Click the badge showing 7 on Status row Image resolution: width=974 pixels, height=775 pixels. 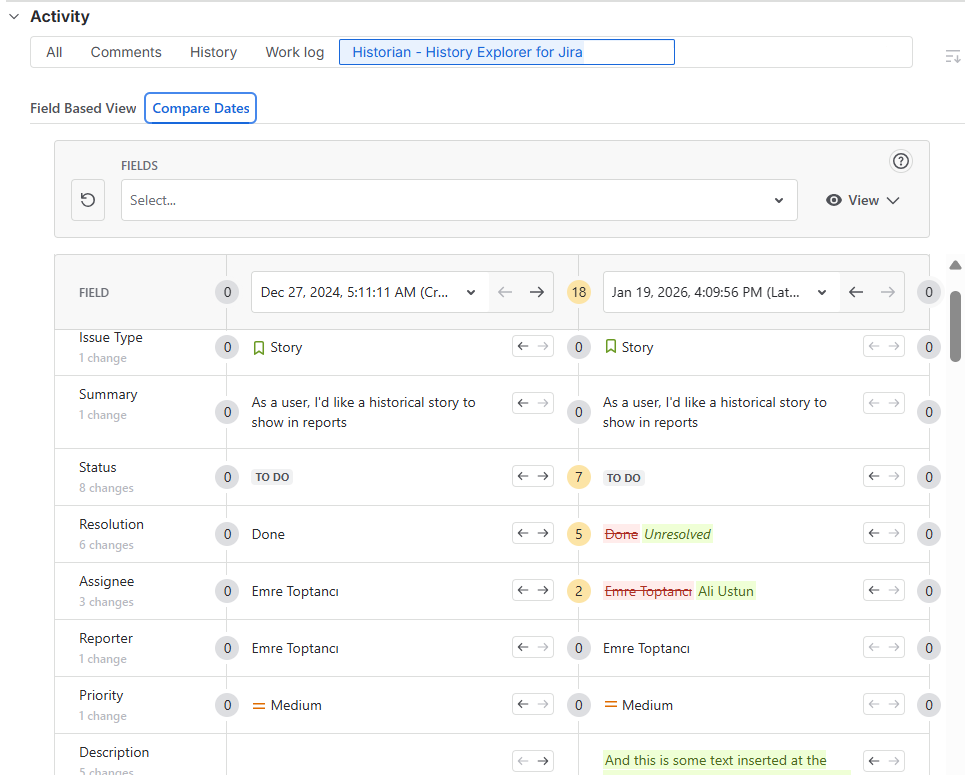coord(579,476)
